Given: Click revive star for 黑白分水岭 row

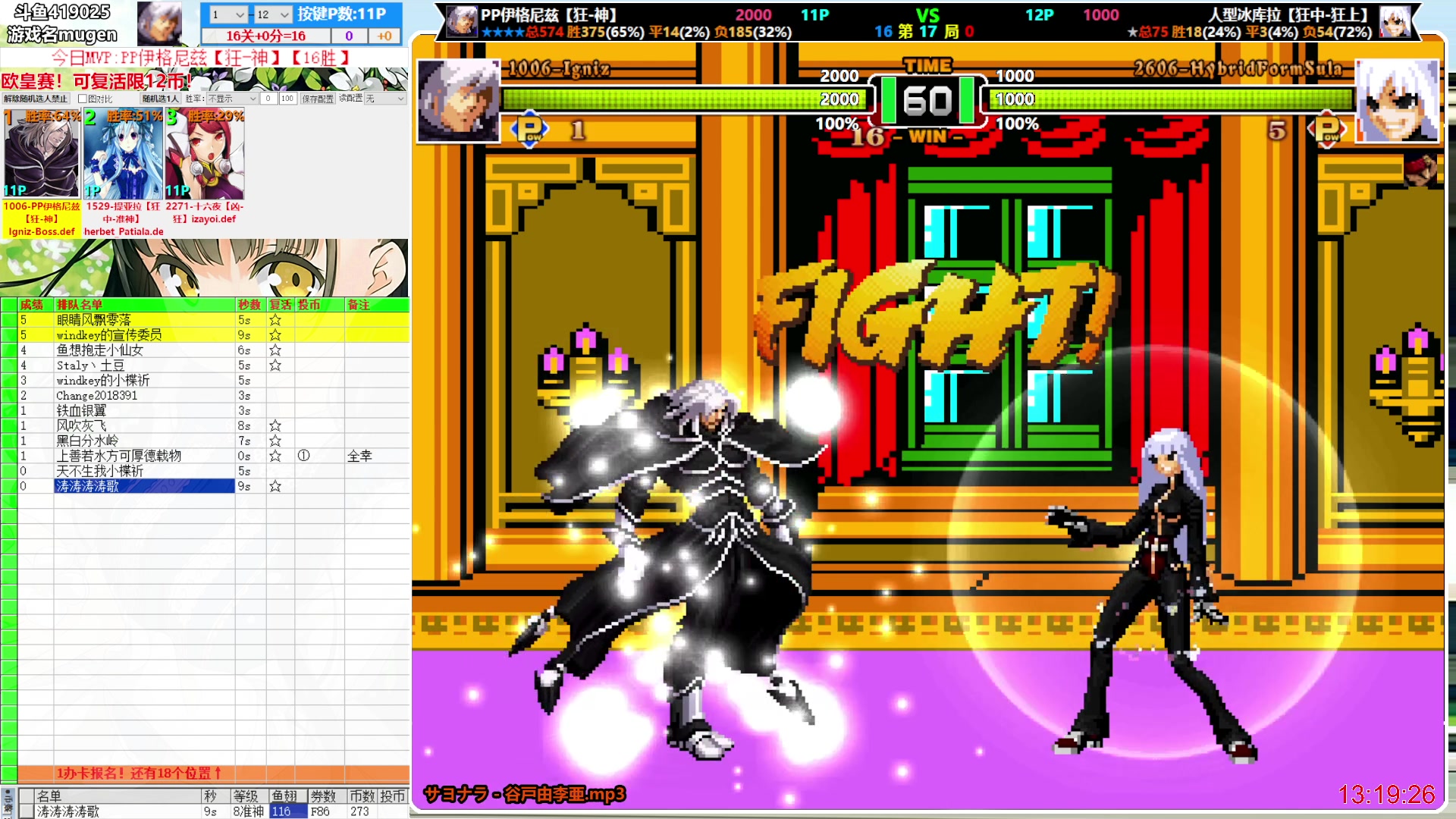Looking at the screenshot, I should tap(275, 441).
